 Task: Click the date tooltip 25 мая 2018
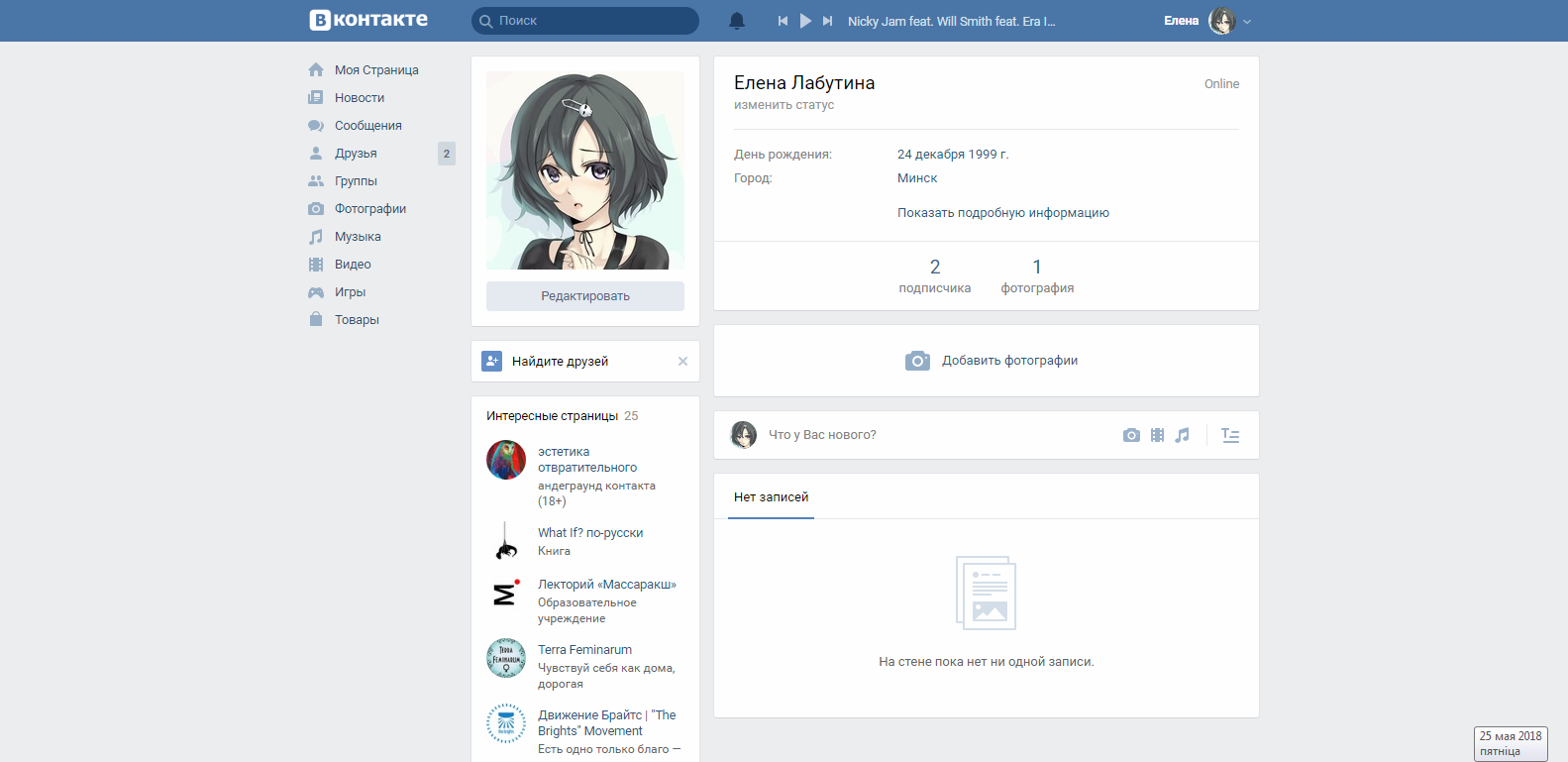1511,743
